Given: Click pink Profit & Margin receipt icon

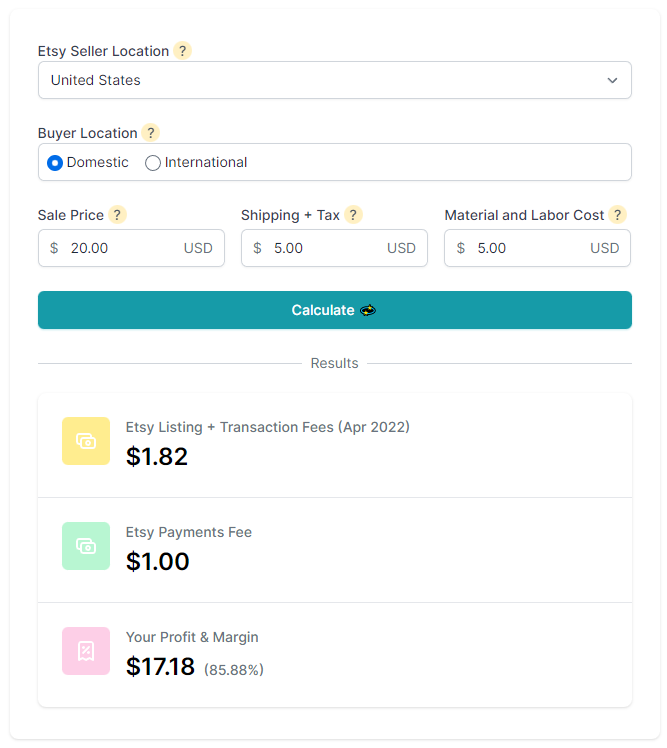Looking at the screenshot, I should tap(86, 651).
